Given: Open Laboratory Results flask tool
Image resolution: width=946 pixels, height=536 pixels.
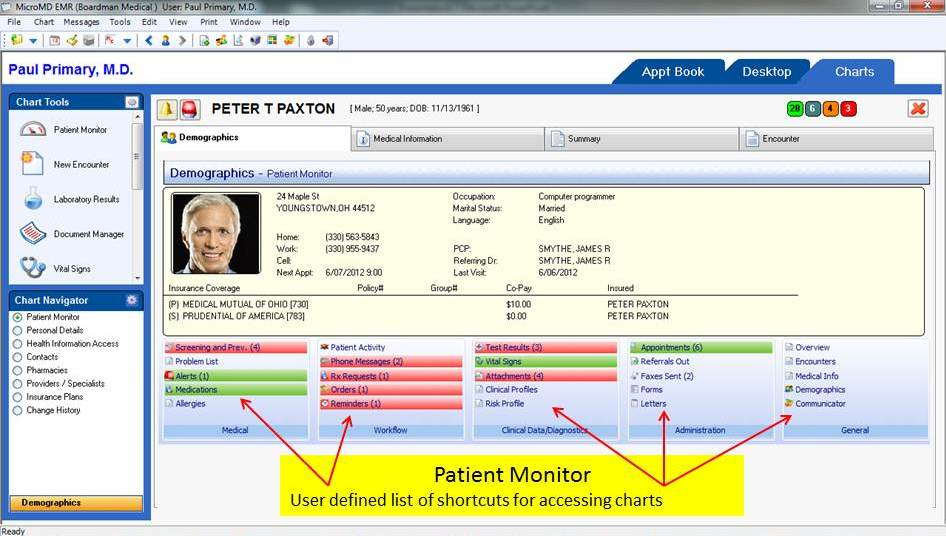Looking at the screenshot, I should [x=69, y=199].
